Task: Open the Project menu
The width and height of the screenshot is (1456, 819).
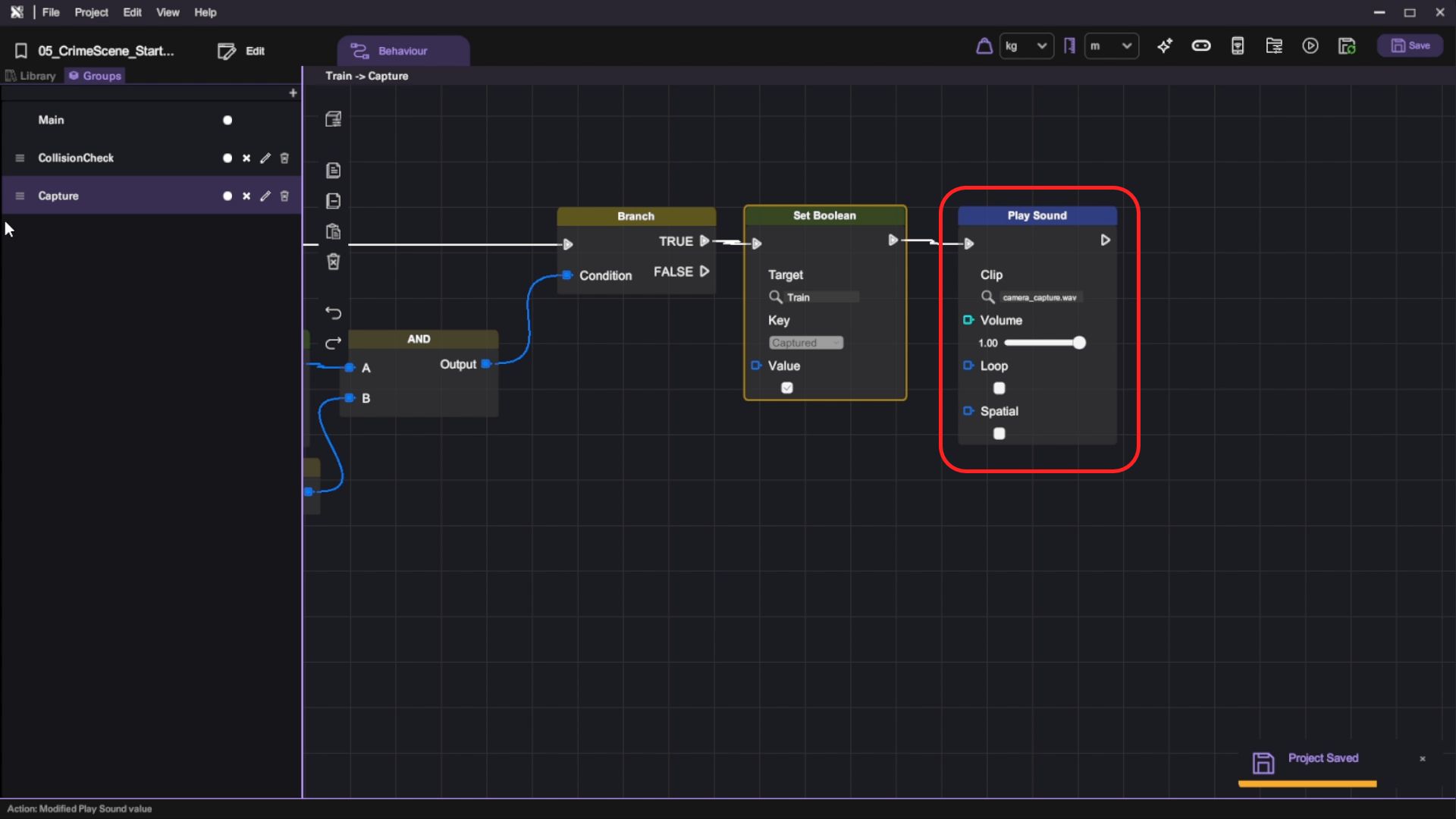Action: coord(91,12)
